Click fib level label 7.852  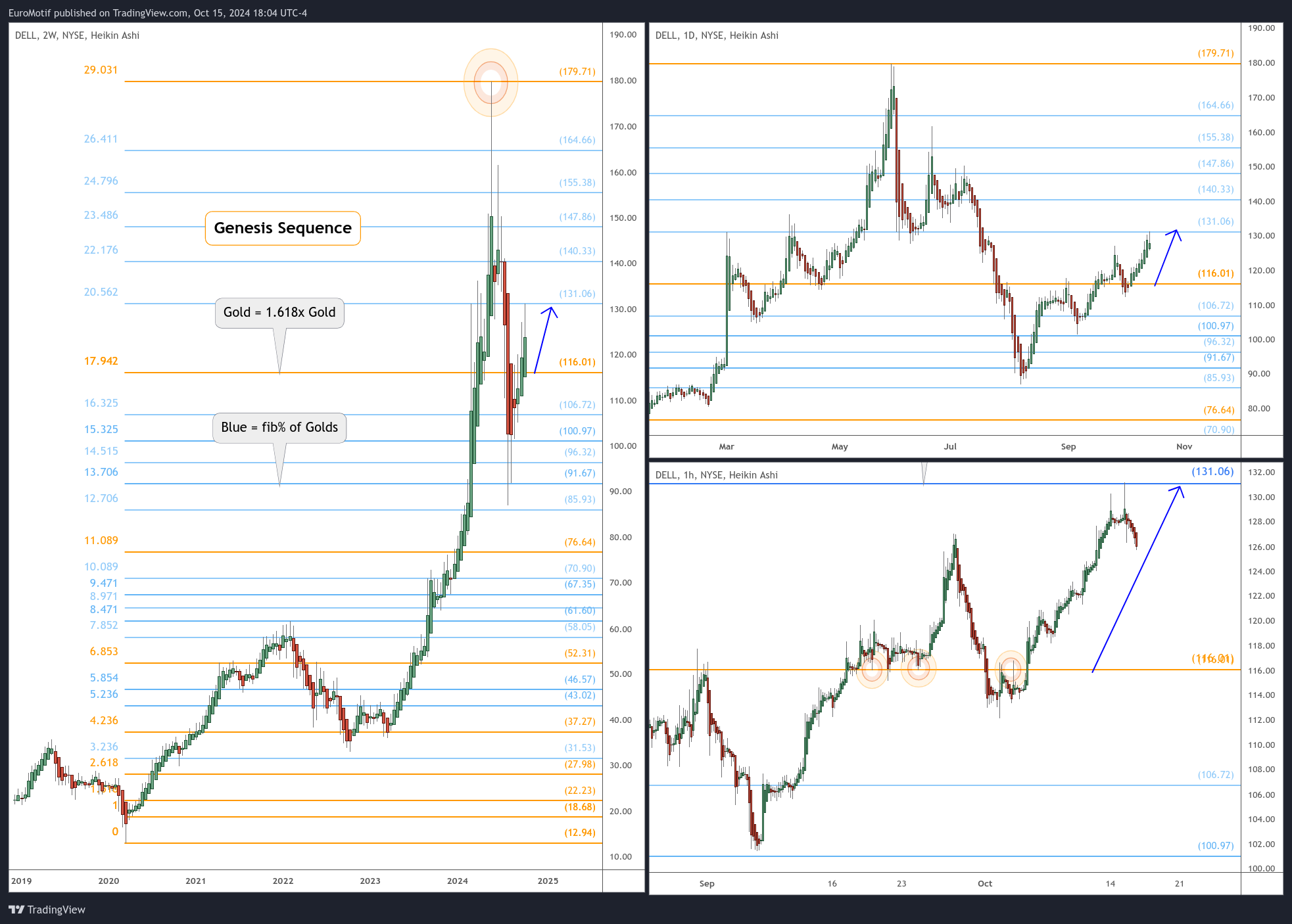click(x=104, y=625)
